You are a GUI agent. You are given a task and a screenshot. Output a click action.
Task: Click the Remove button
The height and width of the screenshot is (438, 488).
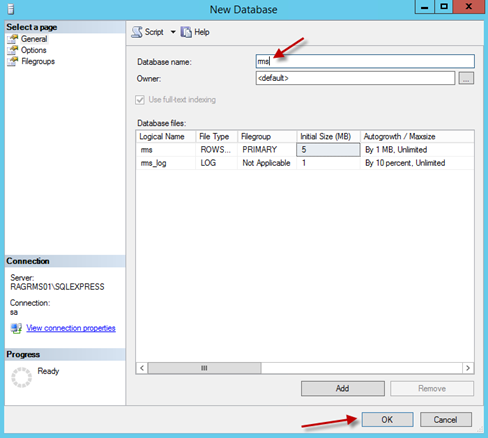click(x=432, y=388)
